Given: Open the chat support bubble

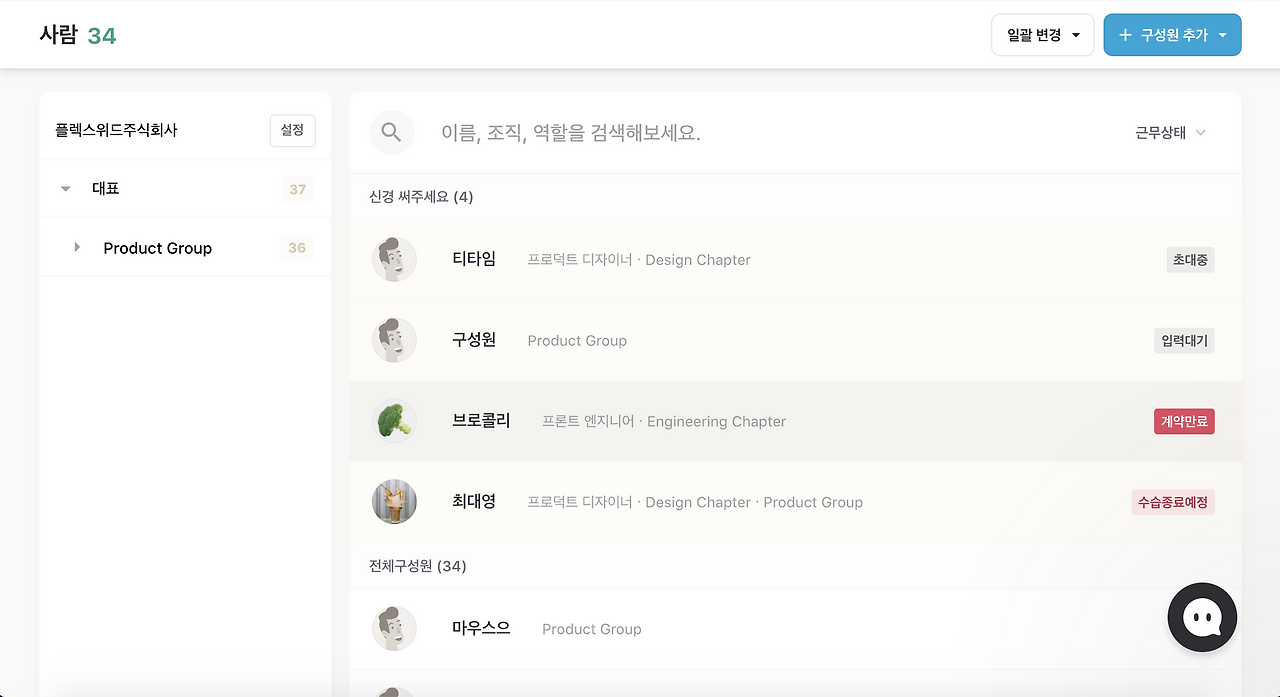Looking at the screenshot, I should coord(1202,618).
